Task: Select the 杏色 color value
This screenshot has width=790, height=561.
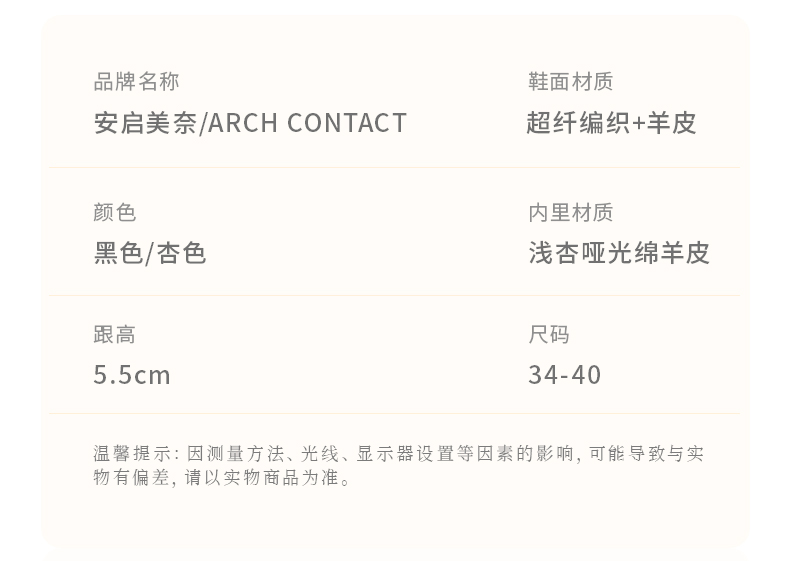Action: (x=181, y=253)
